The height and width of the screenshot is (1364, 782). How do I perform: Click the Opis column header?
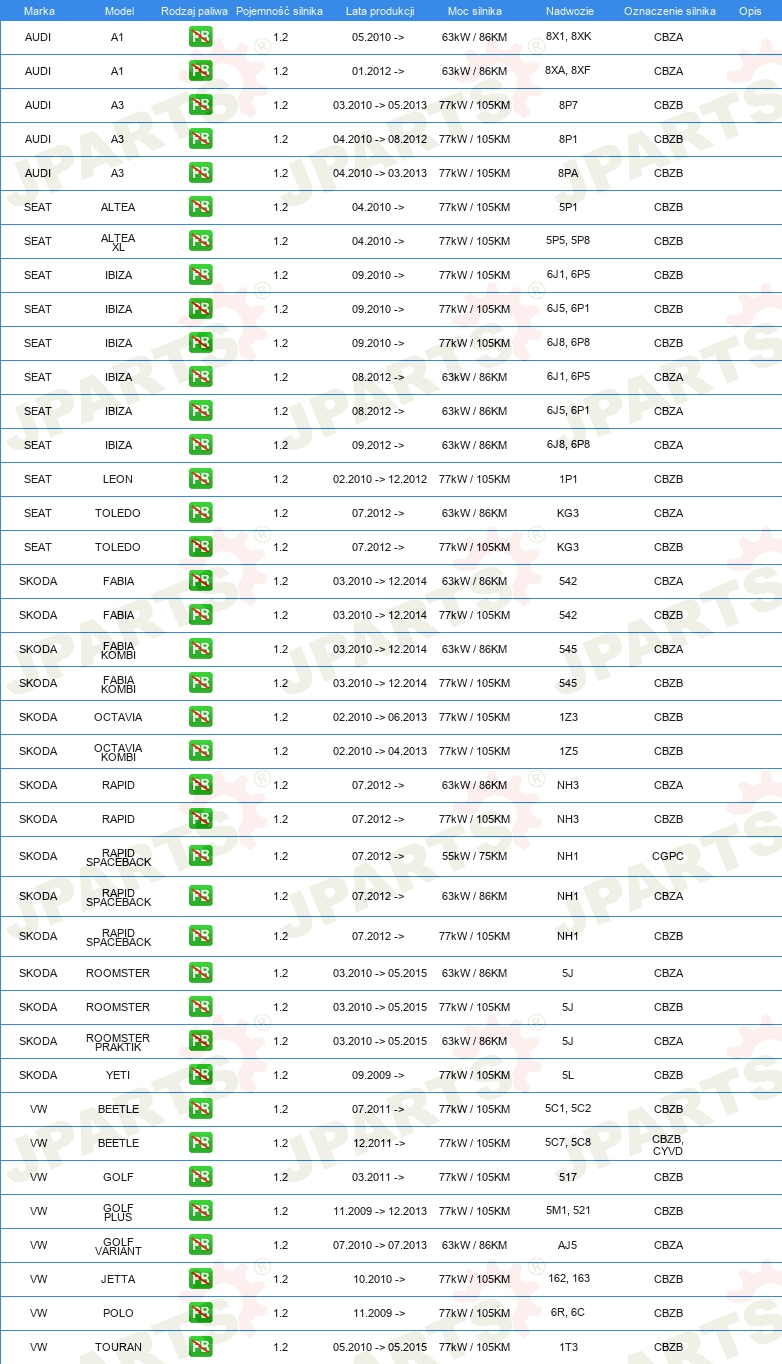tap(749, 10)
